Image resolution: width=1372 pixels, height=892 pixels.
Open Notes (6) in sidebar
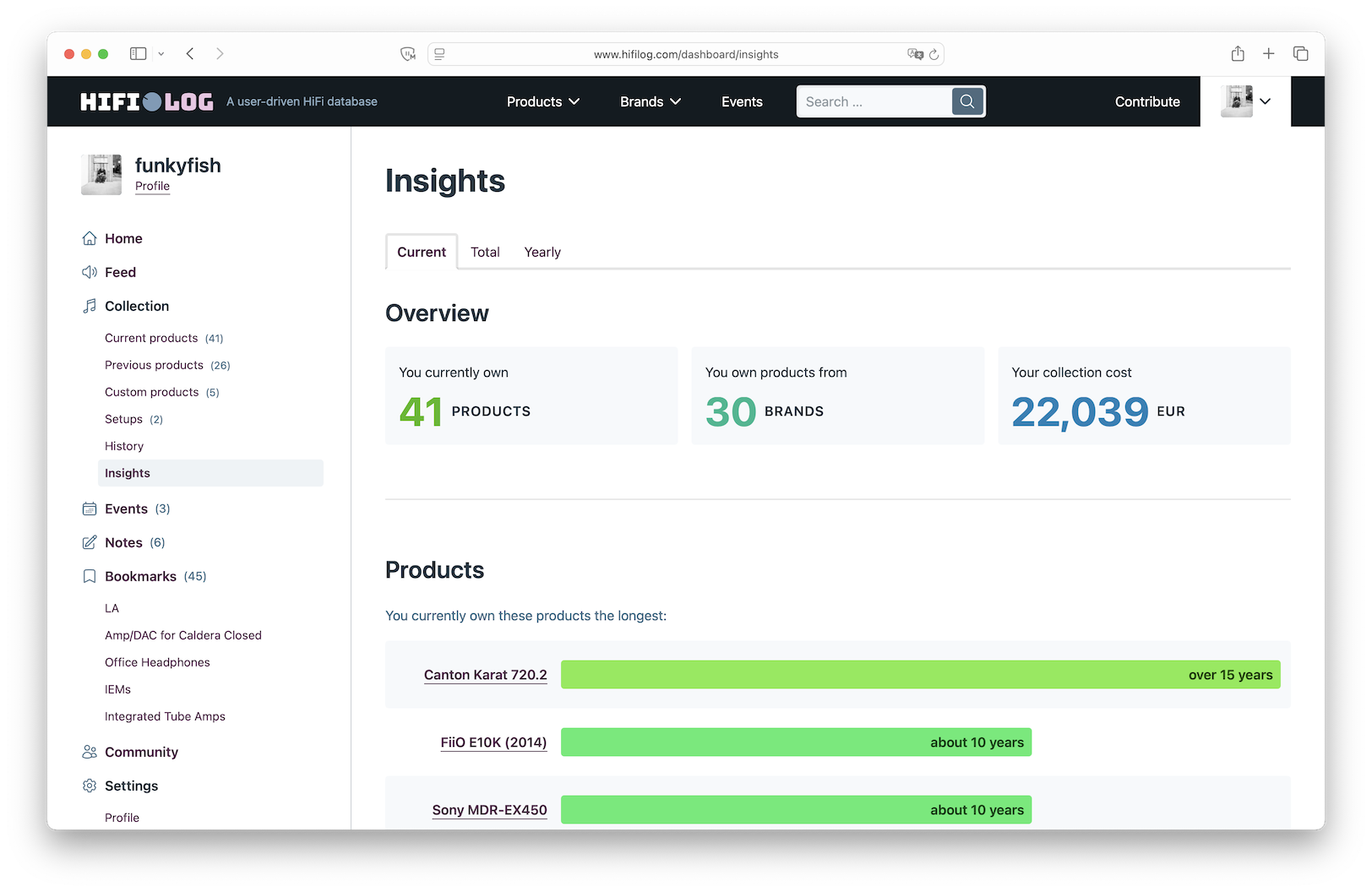point(123,542)
